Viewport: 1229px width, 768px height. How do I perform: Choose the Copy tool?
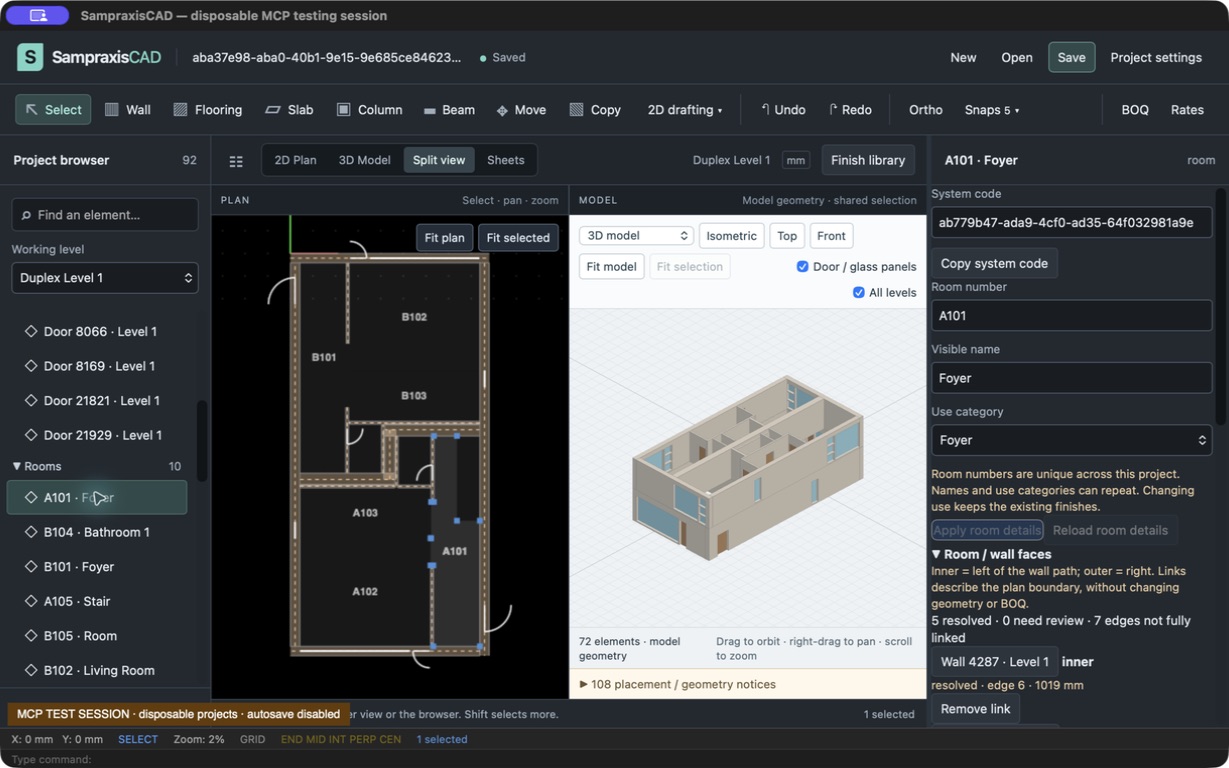[595, 110]
